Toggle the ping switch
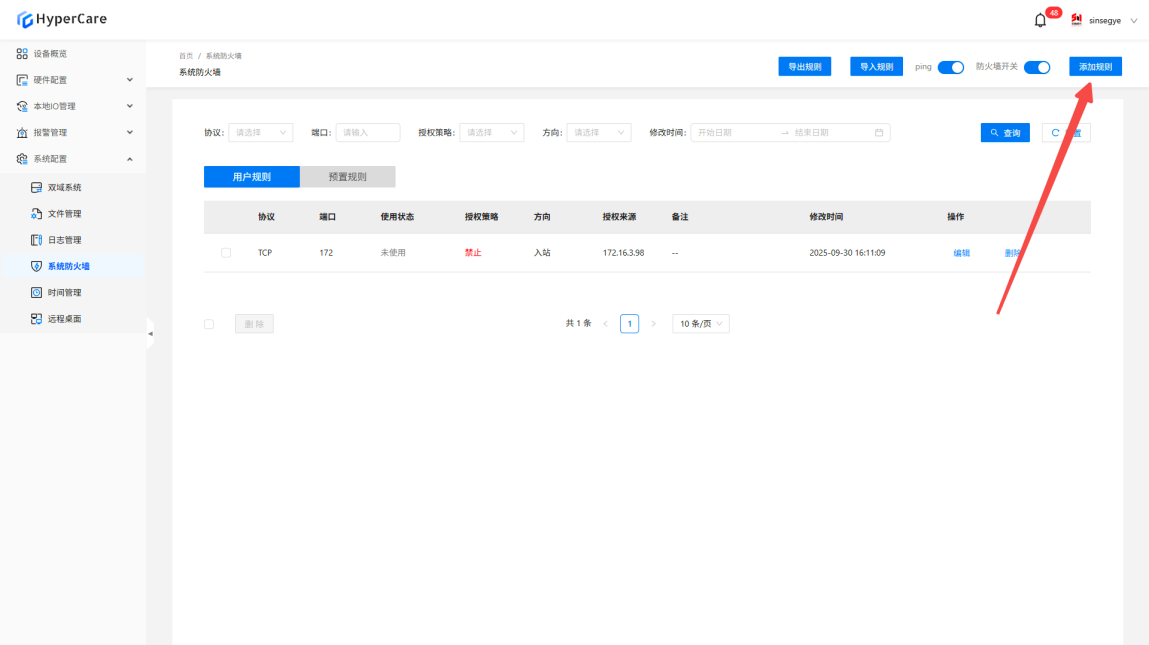 (950, 67)
